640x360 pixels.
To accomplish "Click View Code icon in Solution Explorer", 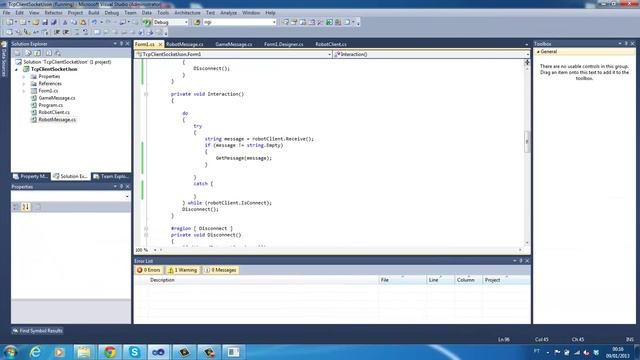I will click(x=49, y=53).
